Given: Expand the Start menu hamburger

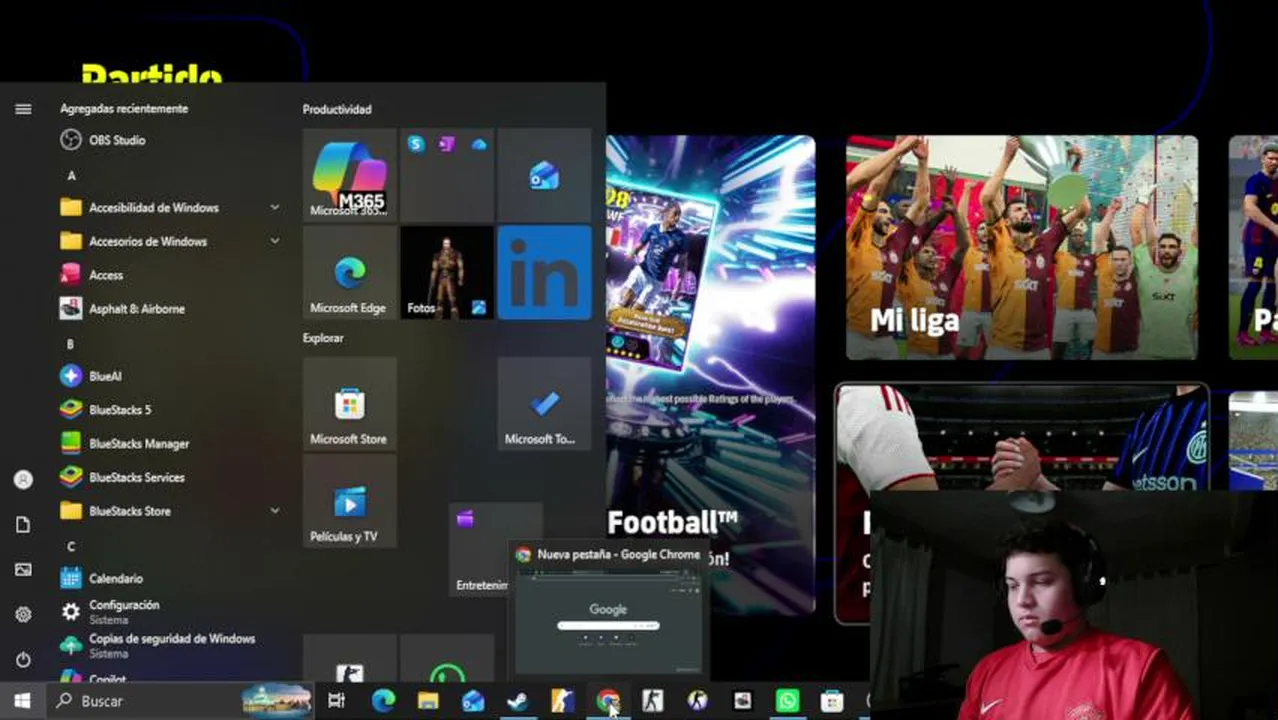Looking at the screenshot, I should click(x=23, y=109).
